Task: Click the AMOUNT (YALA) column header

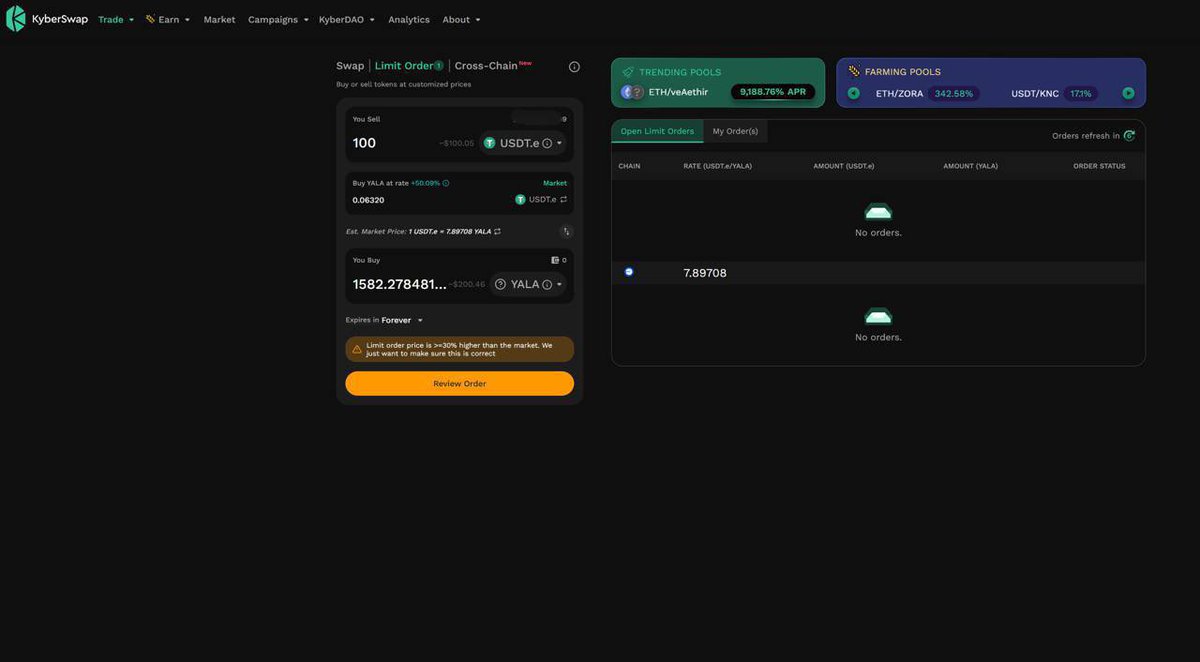Action: point(971,166)
